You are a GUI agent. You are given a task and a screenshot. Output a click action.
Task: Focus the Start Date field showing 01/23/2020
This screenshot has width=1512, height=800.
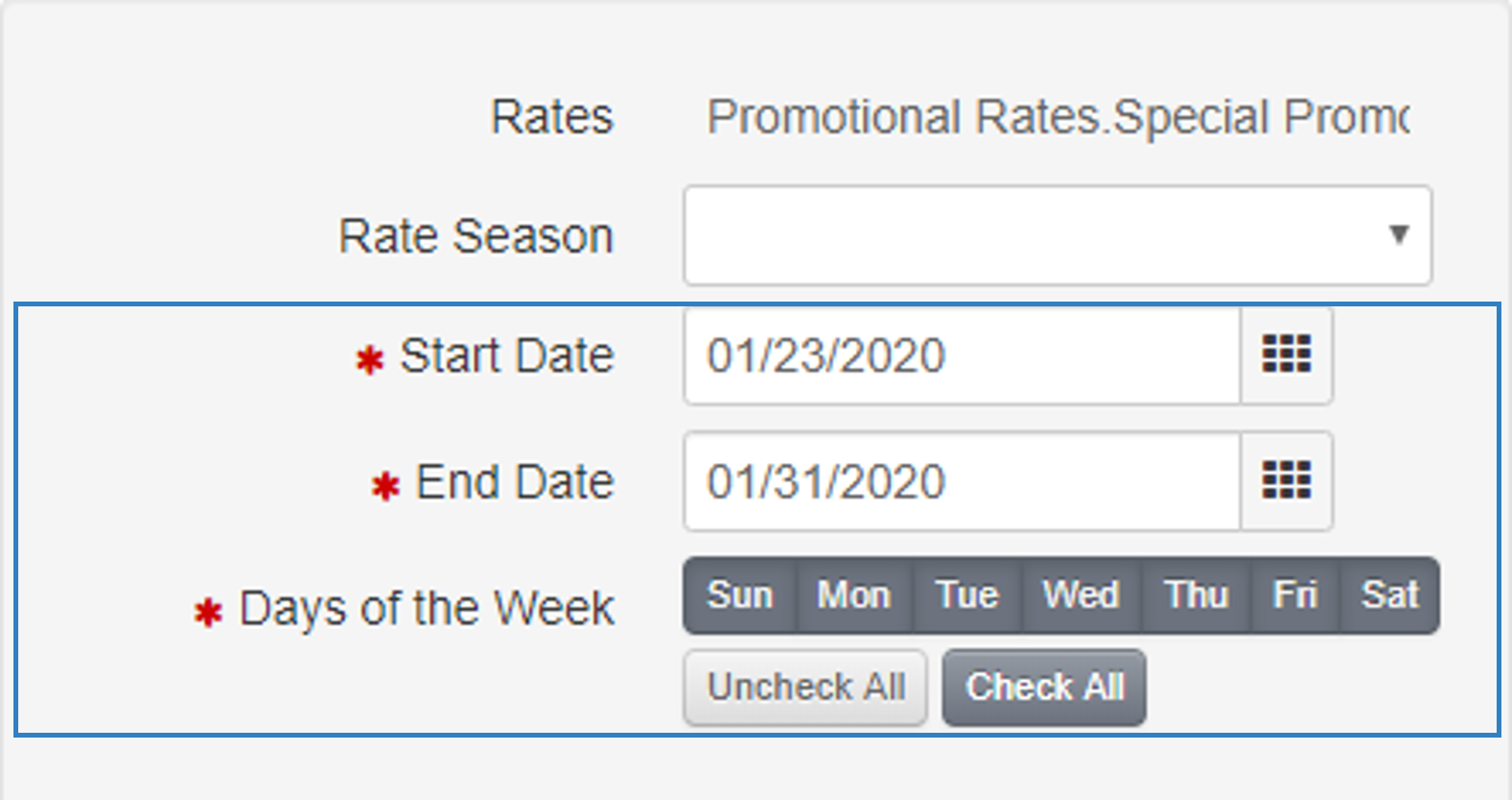(962, 356)
